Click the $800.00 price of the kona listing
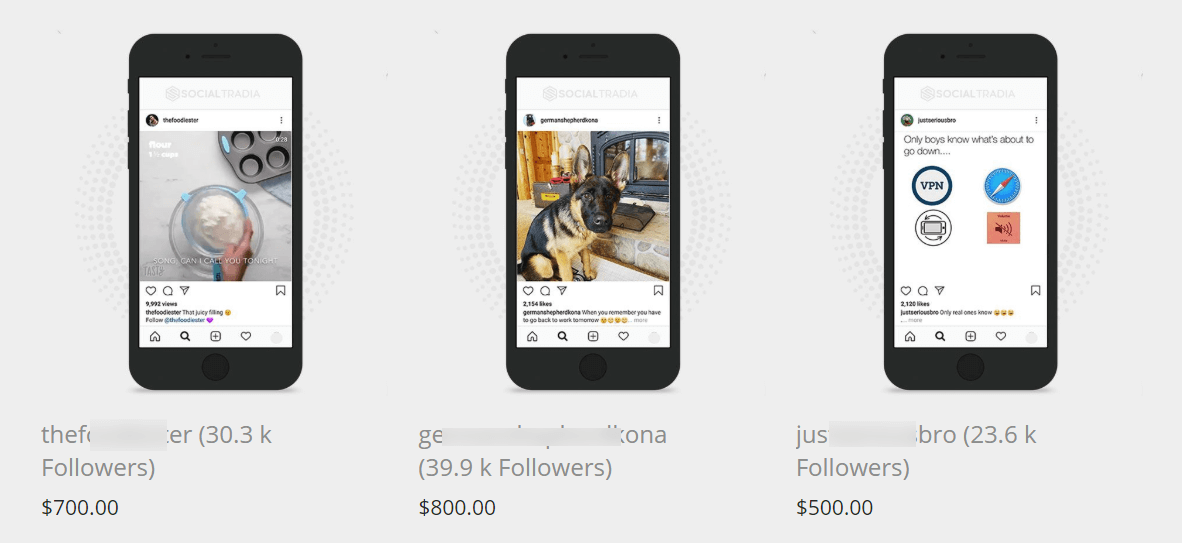 tap(457, 508)
